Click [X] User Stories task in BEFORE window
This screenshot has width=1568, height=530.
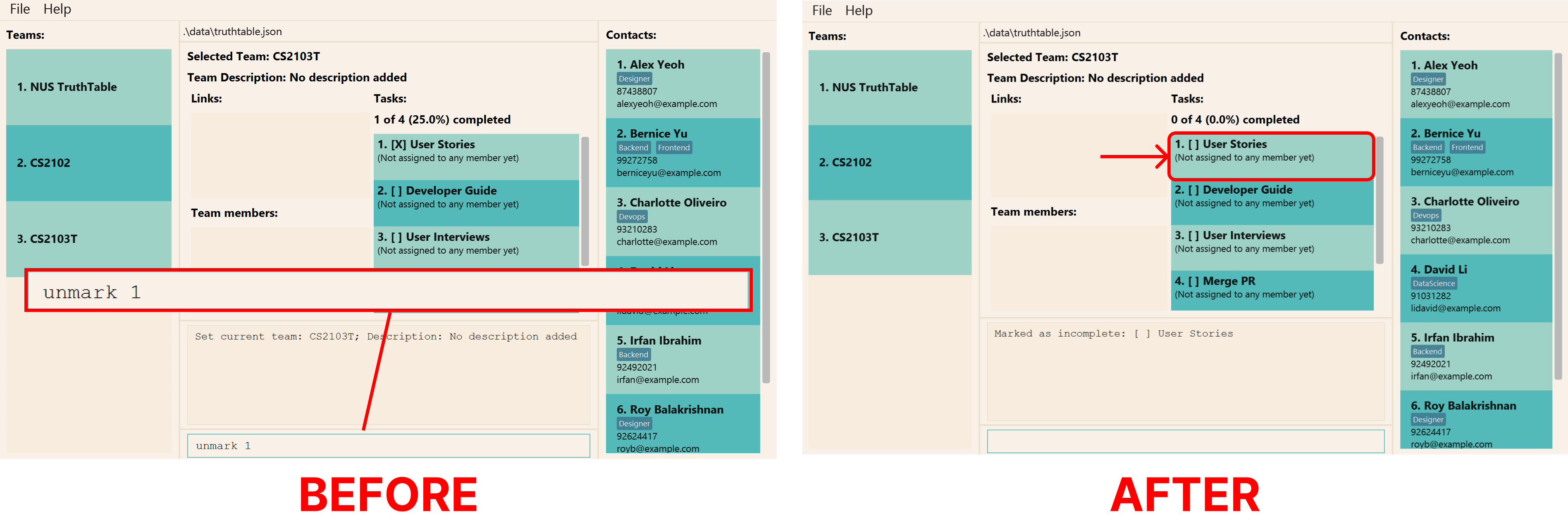point(476,157)
